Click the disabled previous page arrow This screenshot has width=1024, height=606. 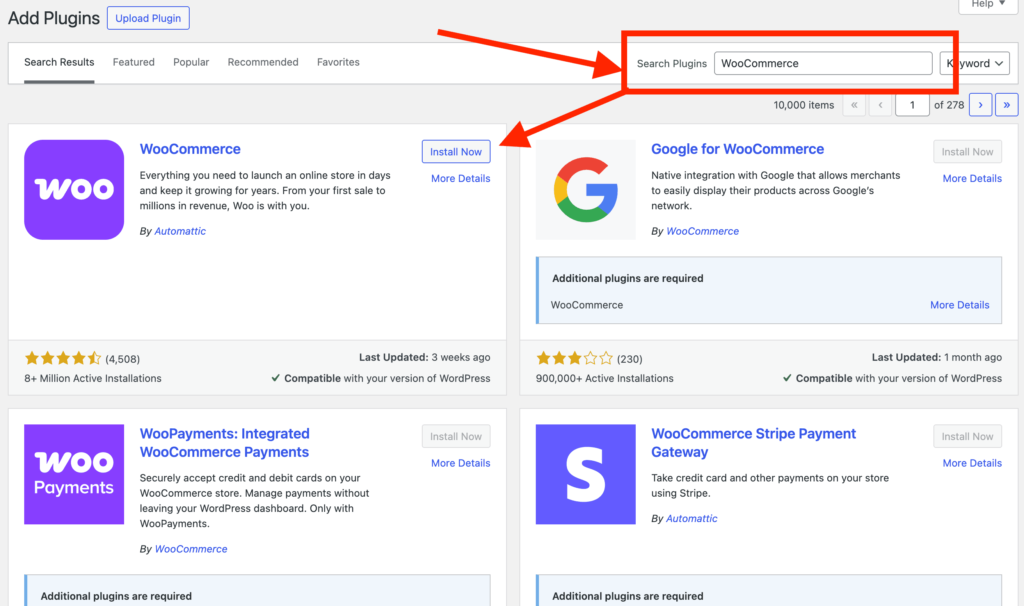[x=880, y=104]
